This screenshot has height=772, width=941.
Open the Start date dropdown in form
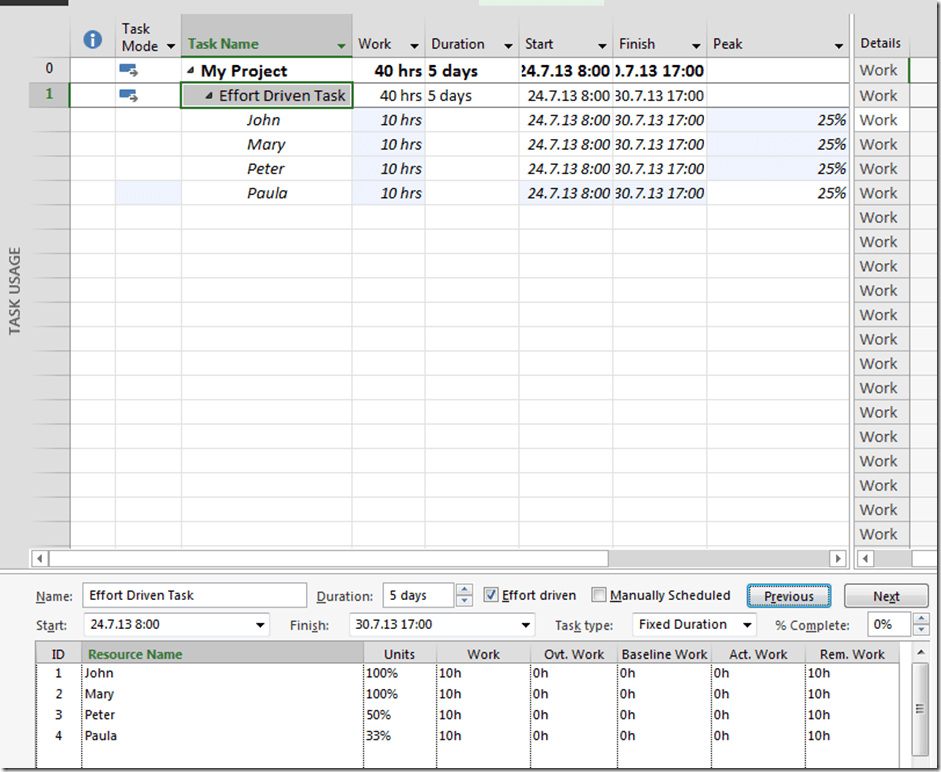[260, 625]
